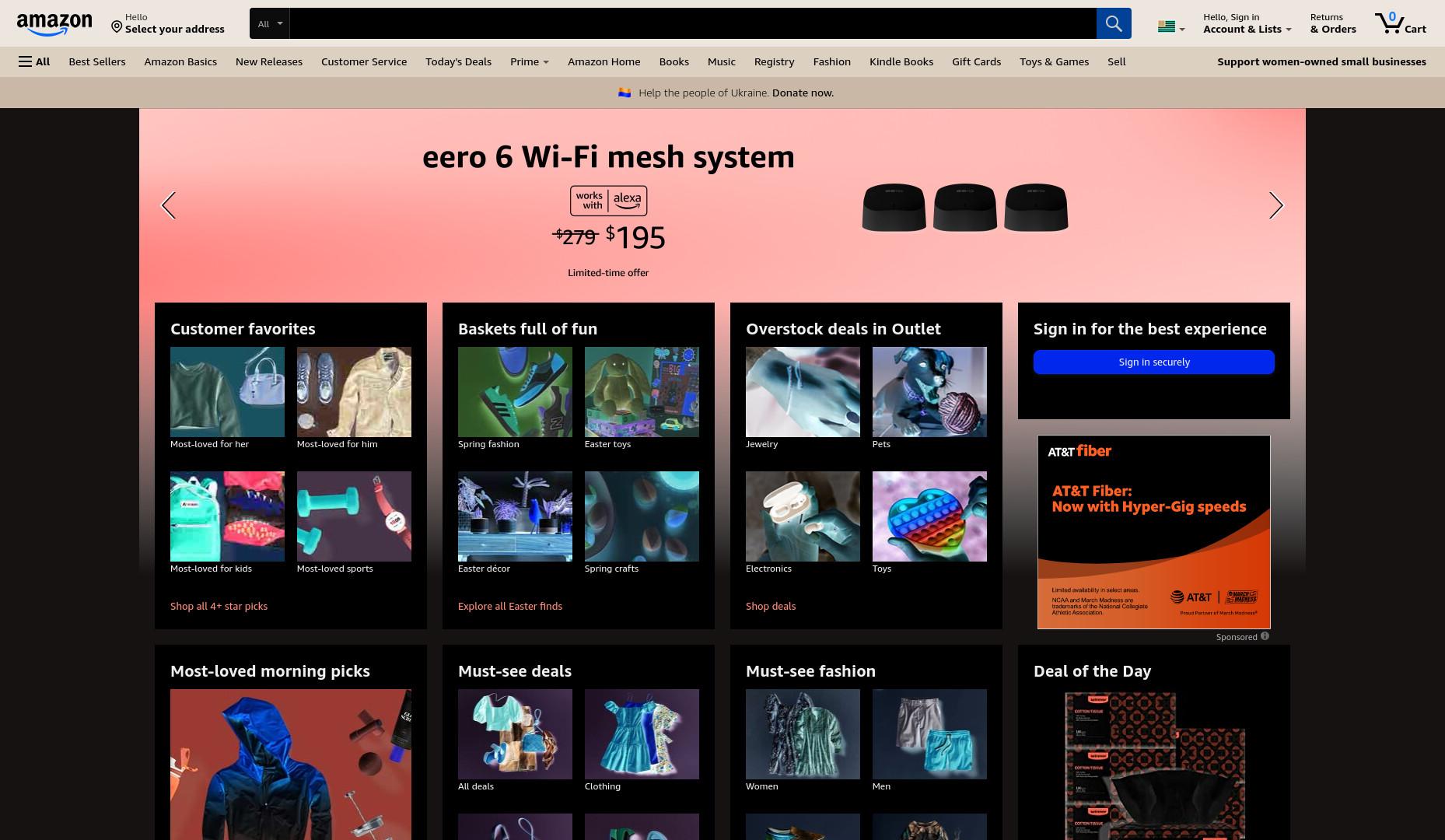Image resolution: width=1445 pixels, height=840 pixels.
Task: Click the $195 eero price
Action: pos(636,237)
